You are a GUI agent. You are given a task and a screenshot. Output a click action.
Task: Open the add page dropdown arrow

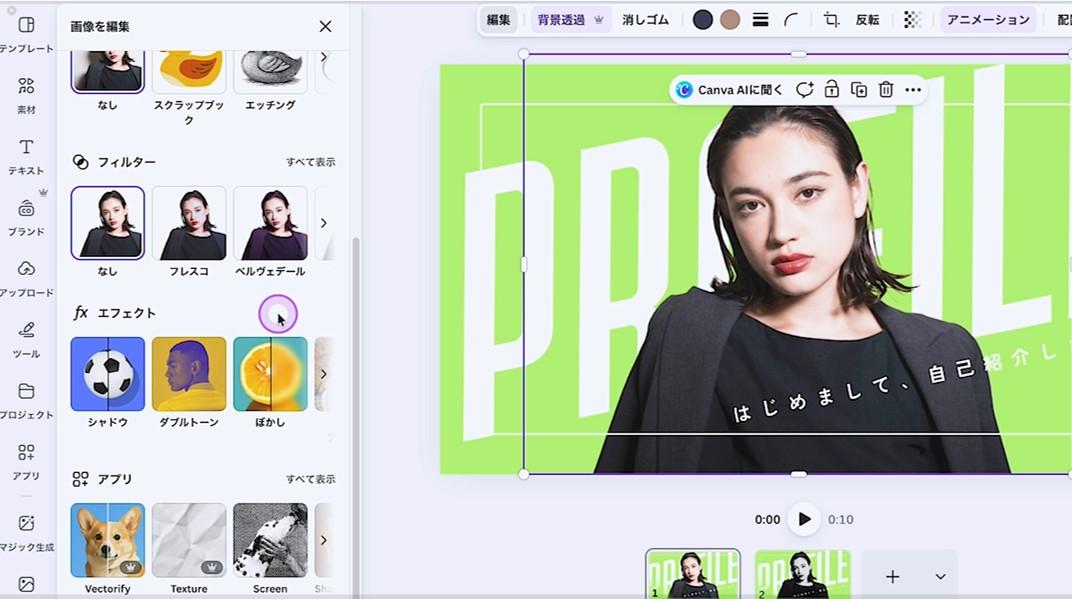tap(941, 576)
